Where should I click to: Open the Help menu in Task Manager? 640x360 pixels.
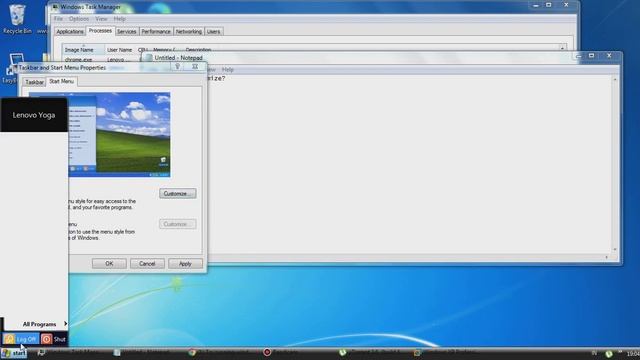click(x=120, y=19)
